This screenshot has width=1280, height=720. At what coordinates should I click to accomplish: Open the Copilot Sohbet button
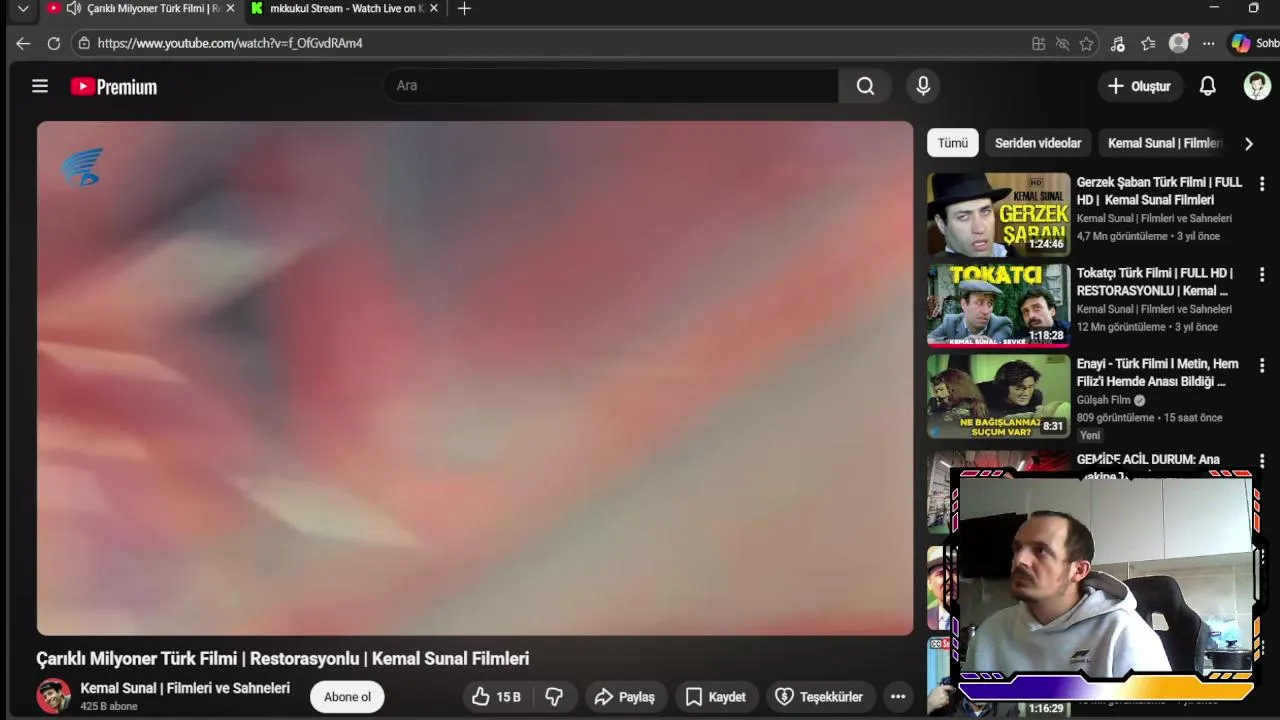1255,43
